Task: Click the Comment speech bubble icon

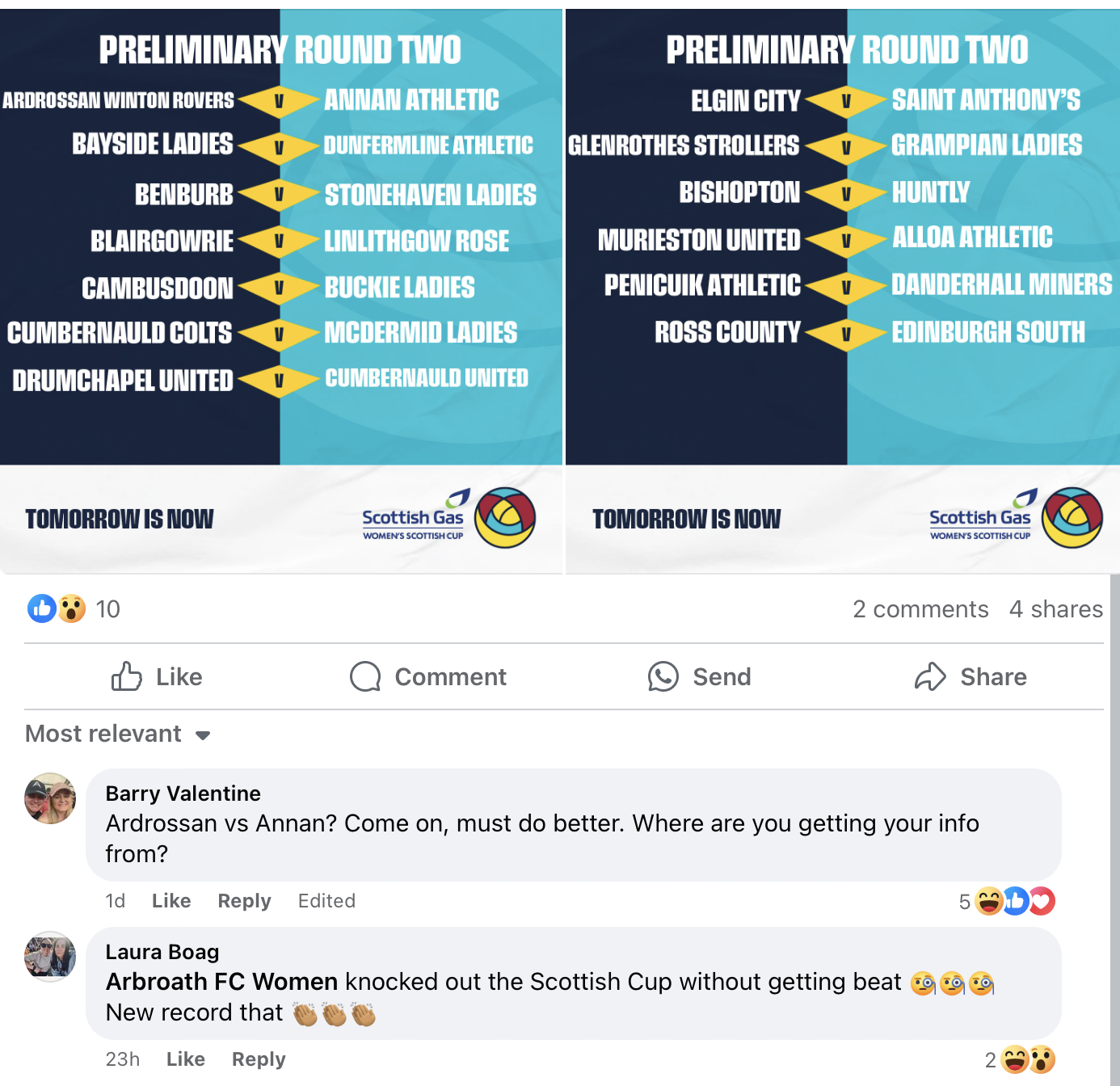Action: (x=365, y=676)
